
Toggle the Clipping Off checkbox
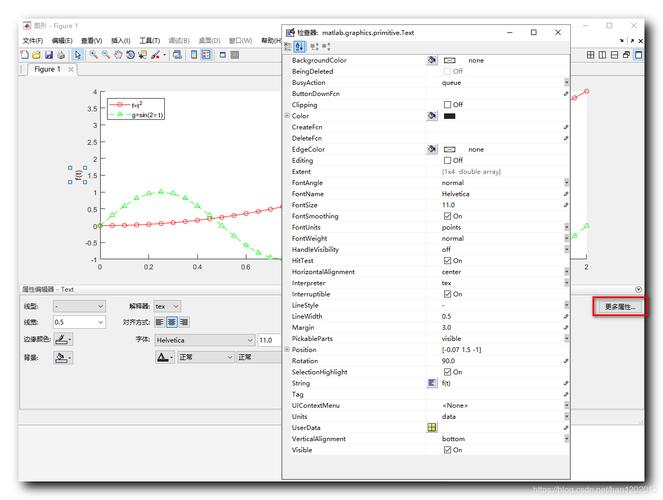[x=447, y=104]
